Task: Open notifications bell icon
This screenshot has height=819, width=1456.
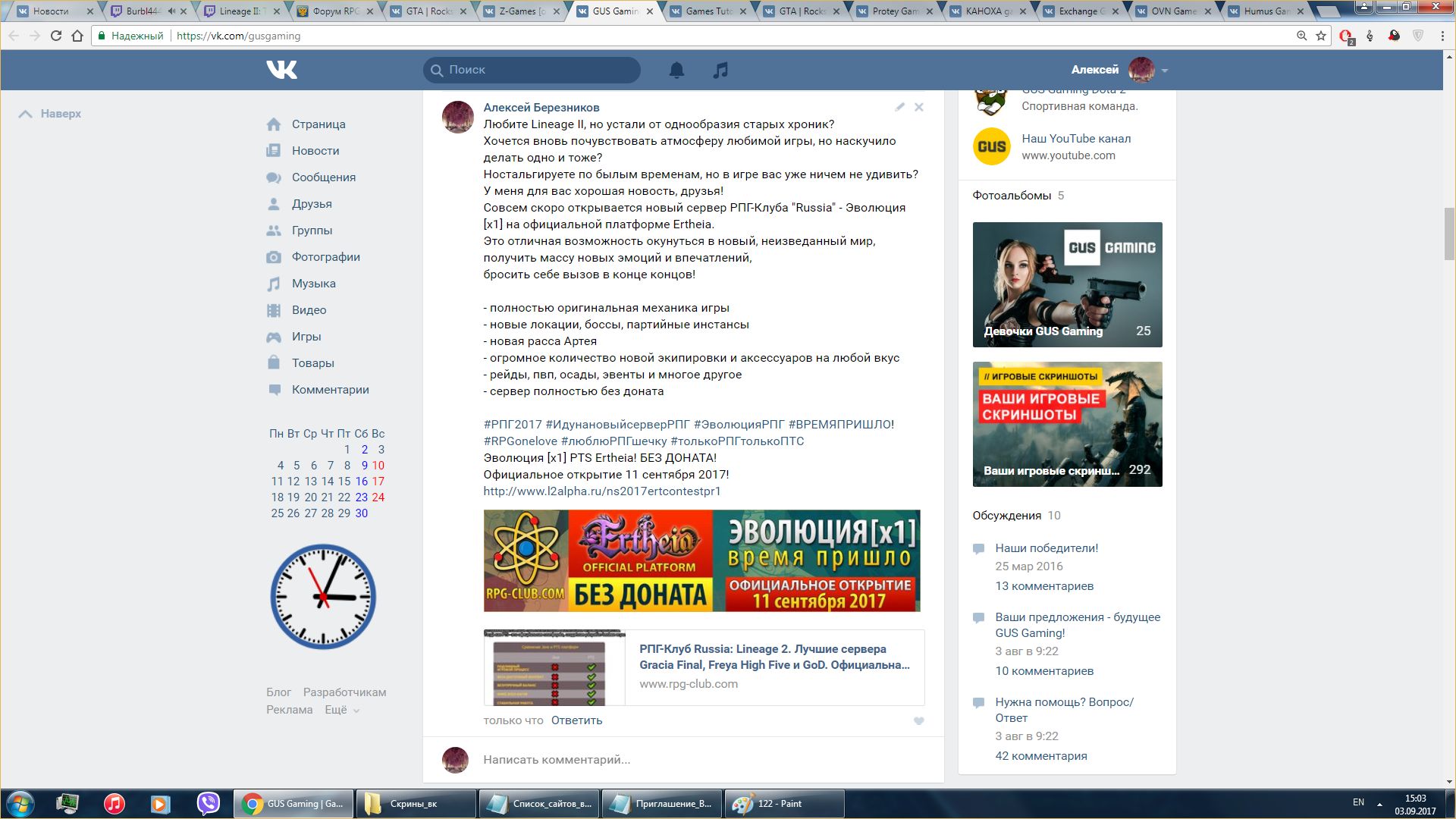Action: coord(676,70)
